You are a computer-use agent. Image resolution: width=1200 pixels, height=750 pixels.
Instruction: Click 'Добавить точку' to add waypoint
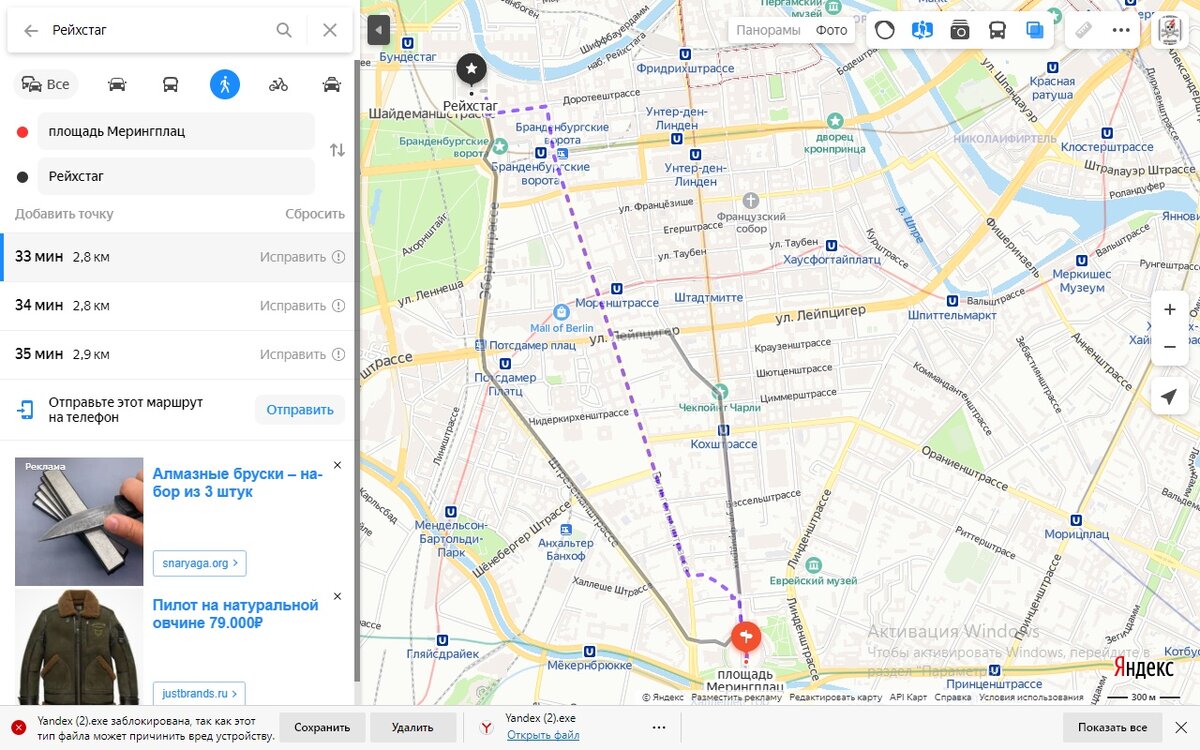[64, 214]
